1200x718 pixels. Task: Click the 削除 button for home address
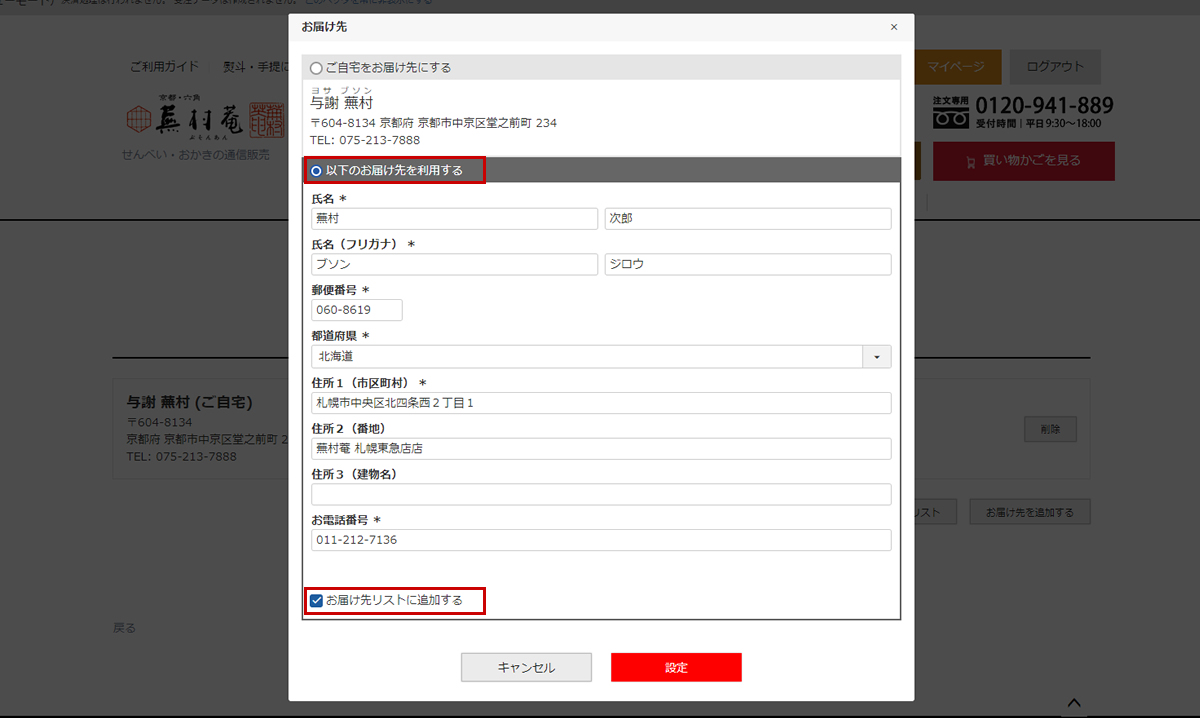1049,430
